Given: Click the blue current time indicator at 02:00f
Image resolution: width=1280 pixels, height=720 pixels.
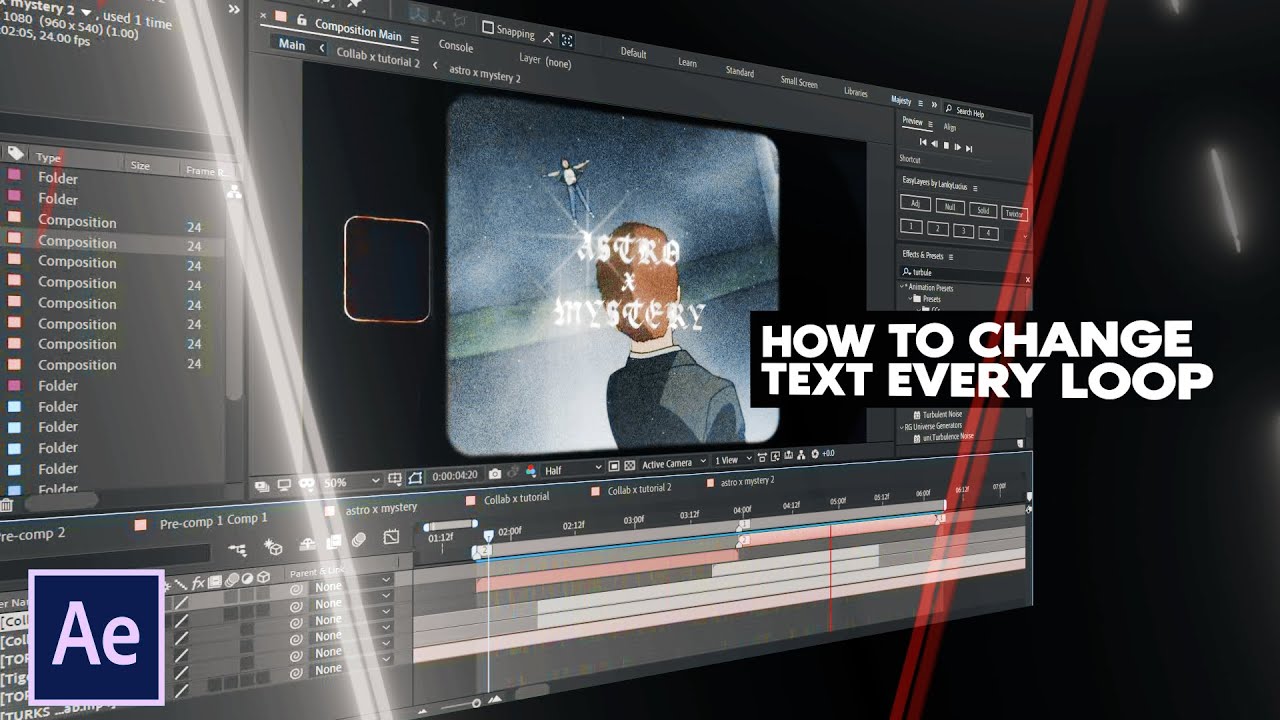Looking at the screenshot, I should point(488,537).
